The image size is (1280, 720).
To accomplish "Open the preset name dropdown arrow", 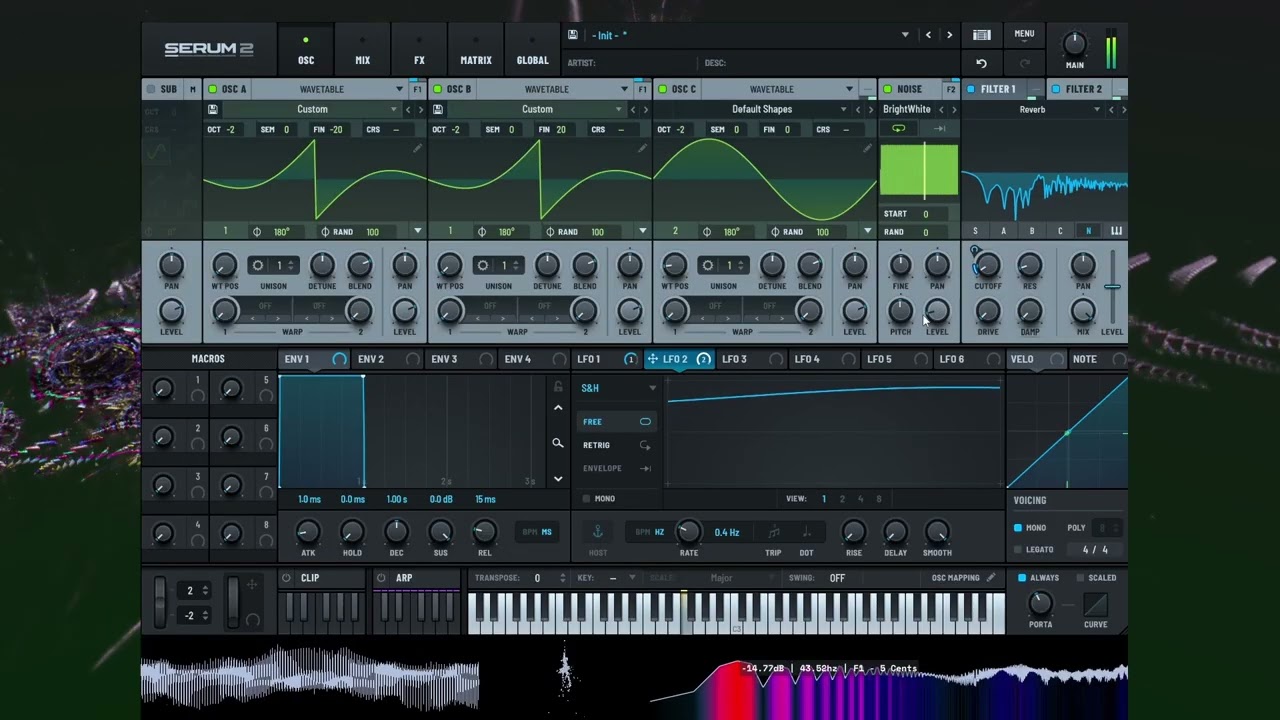I will click(905, 35).
